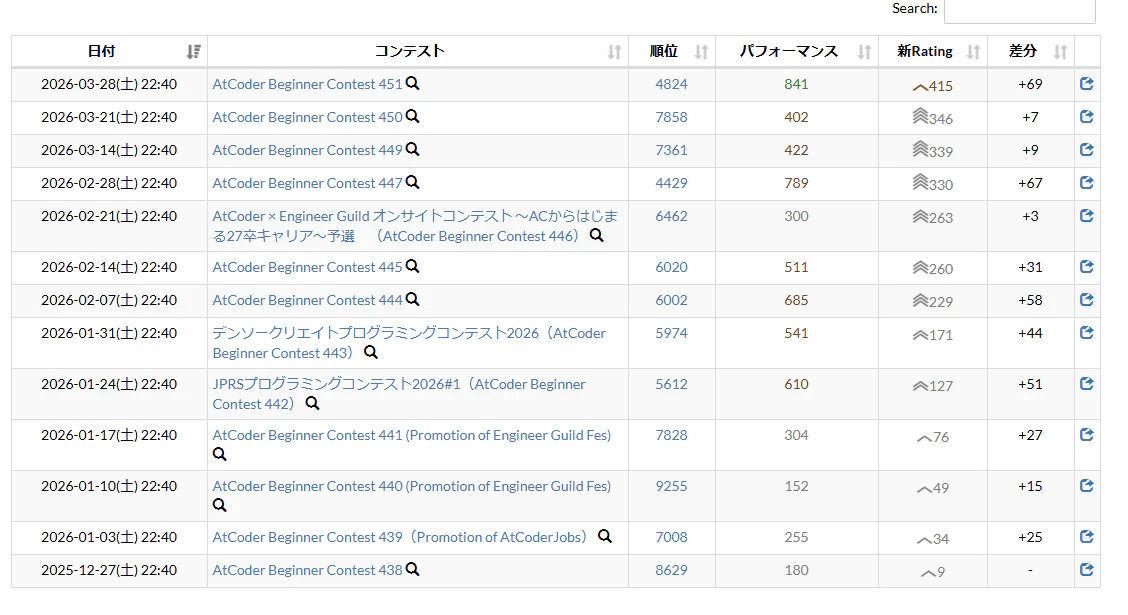Click the new rating value 415

(x=940, y=86)
